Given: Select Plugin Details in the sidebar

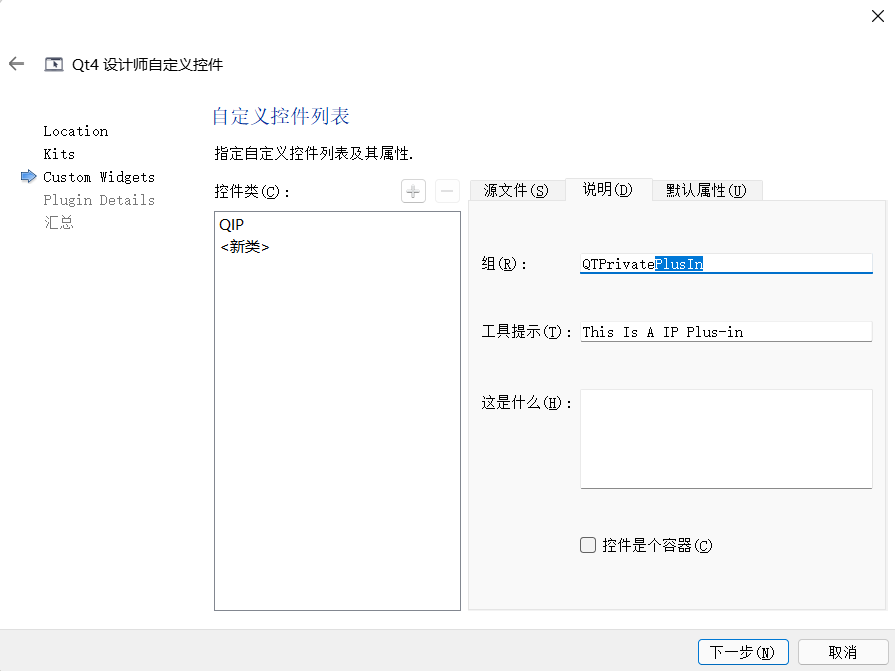Looking at the screenshot, I should coord(99,200).
